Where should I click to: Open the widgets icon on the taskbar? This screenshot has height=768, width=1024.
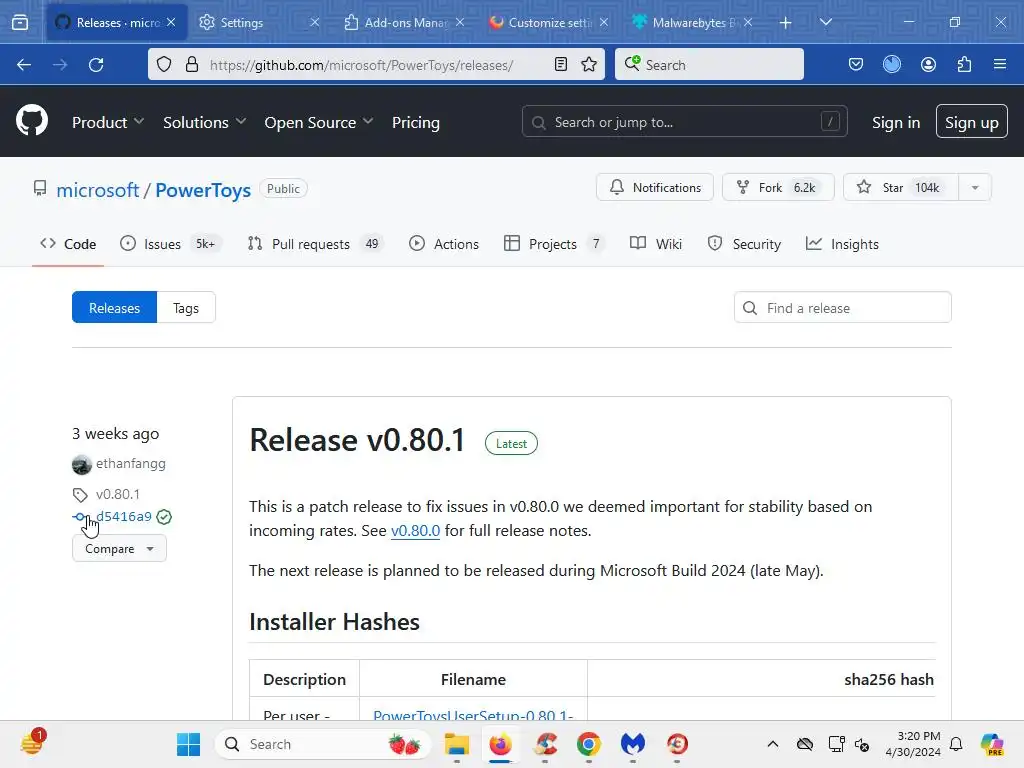(31, 743)
